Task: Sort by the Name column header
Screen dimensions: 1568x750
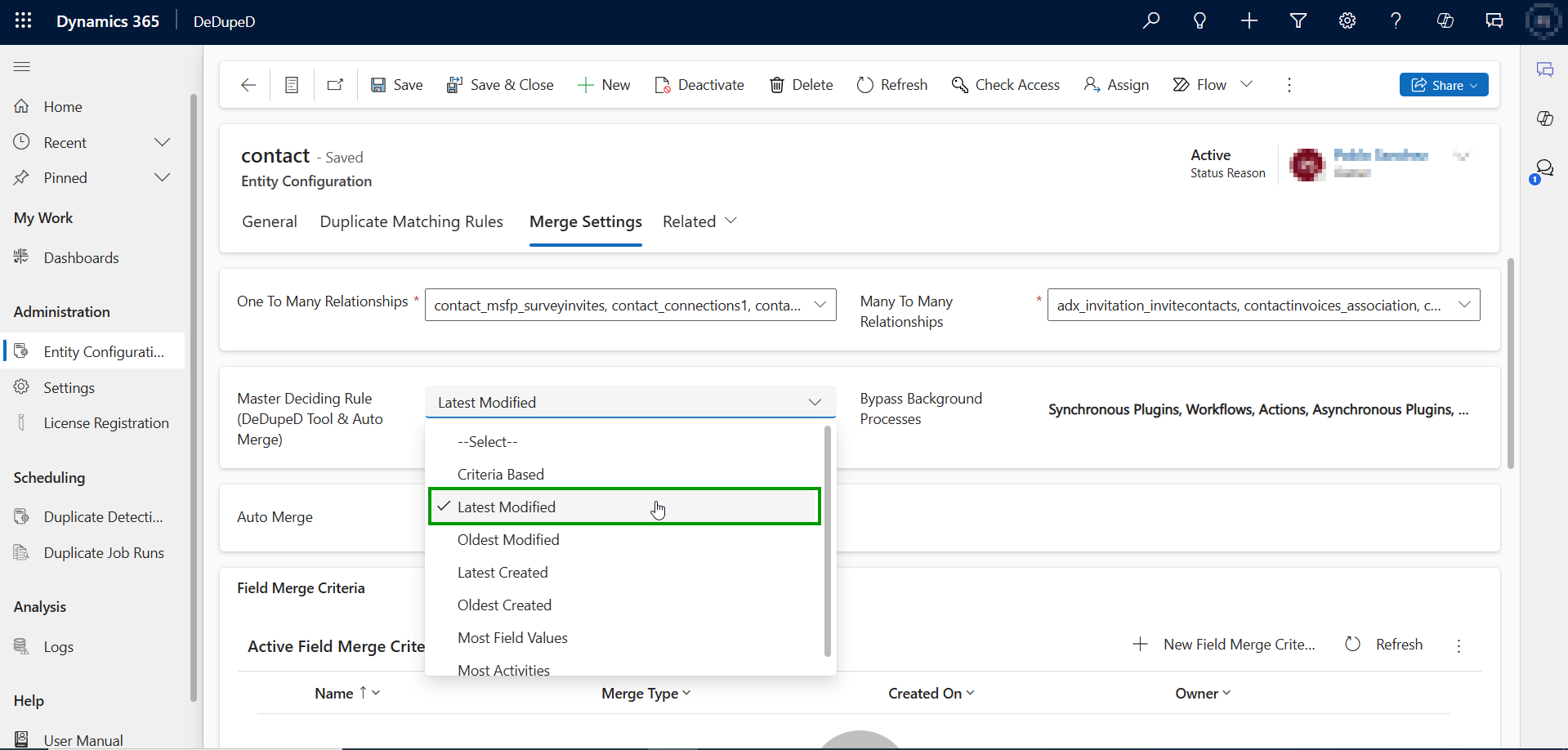Action: (x=334, y=694)
